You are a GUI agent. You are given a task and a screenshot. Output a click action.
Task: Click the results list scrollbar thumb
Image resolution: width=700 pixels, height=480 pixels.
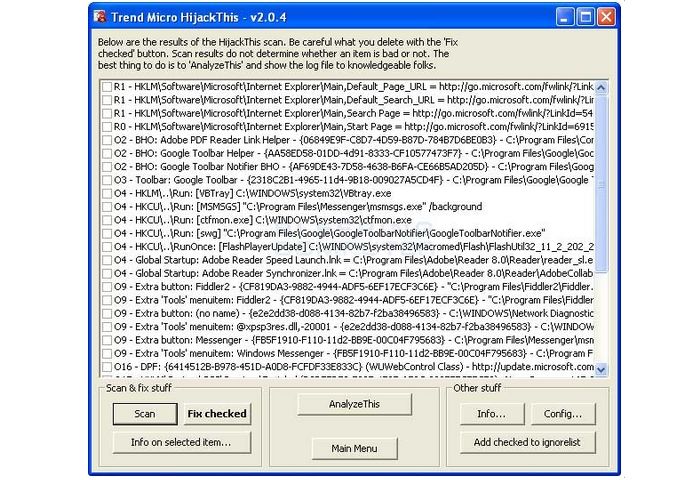tap(601, 183)
